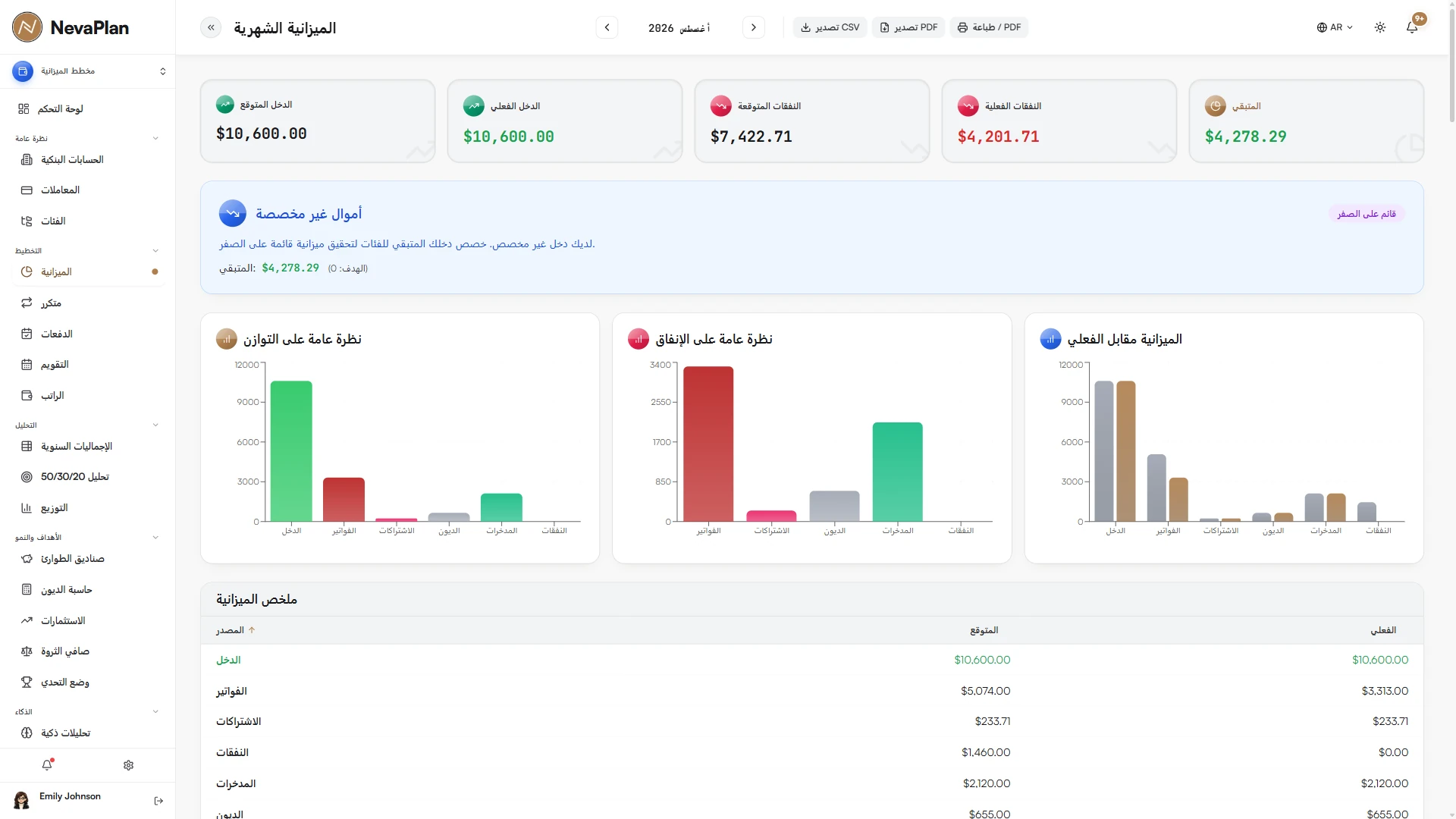Open the مخطط الميزانية workspace switcher

pos(88,71)
